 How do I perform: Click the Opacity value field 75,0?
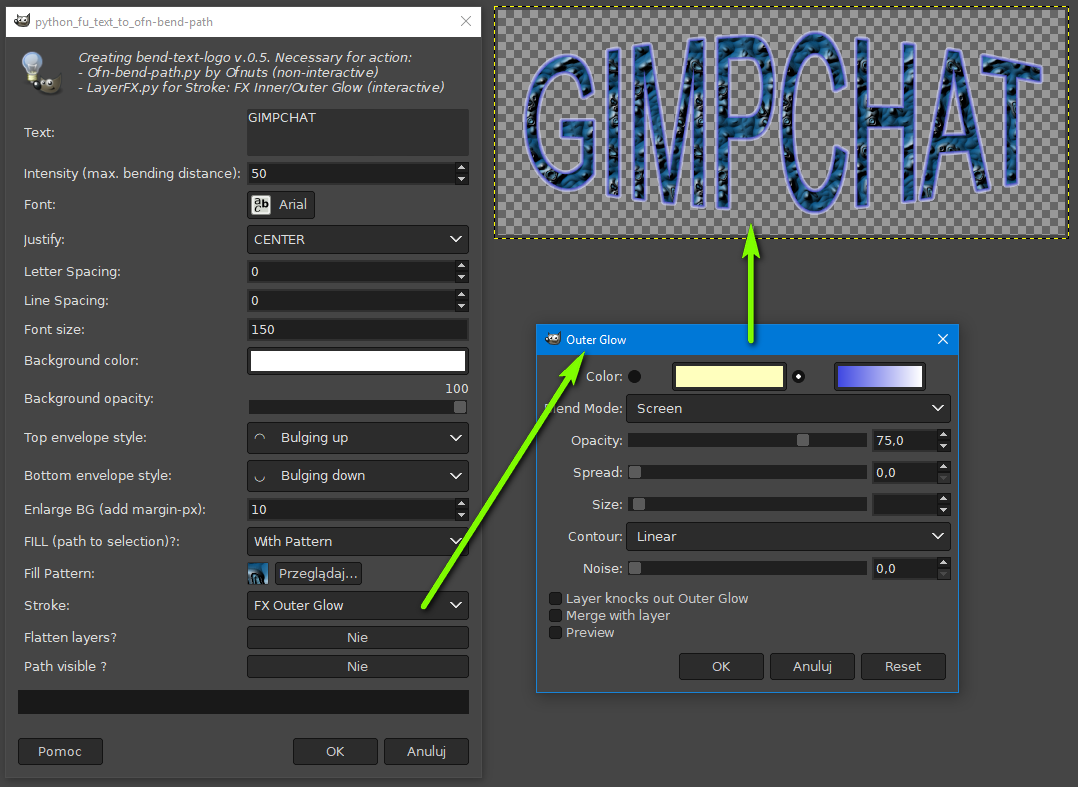(x=905, y=440)
